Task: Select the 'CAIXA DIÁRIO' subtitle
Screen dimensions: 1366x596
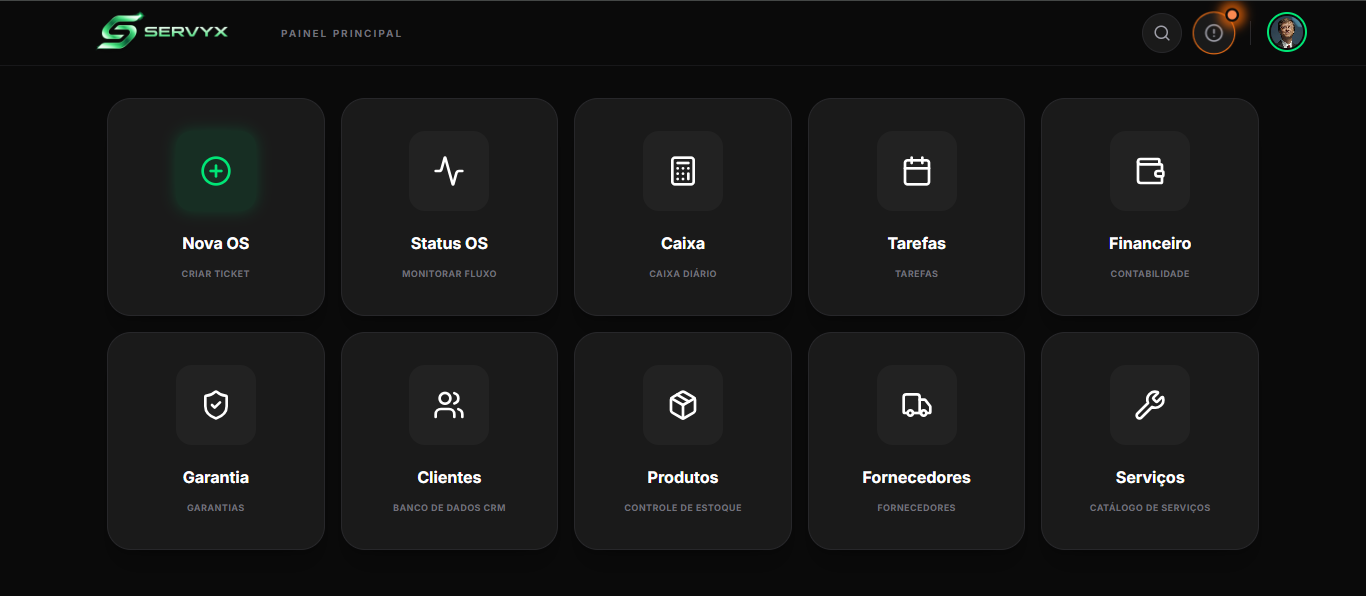Action: (x=683, y=274)
